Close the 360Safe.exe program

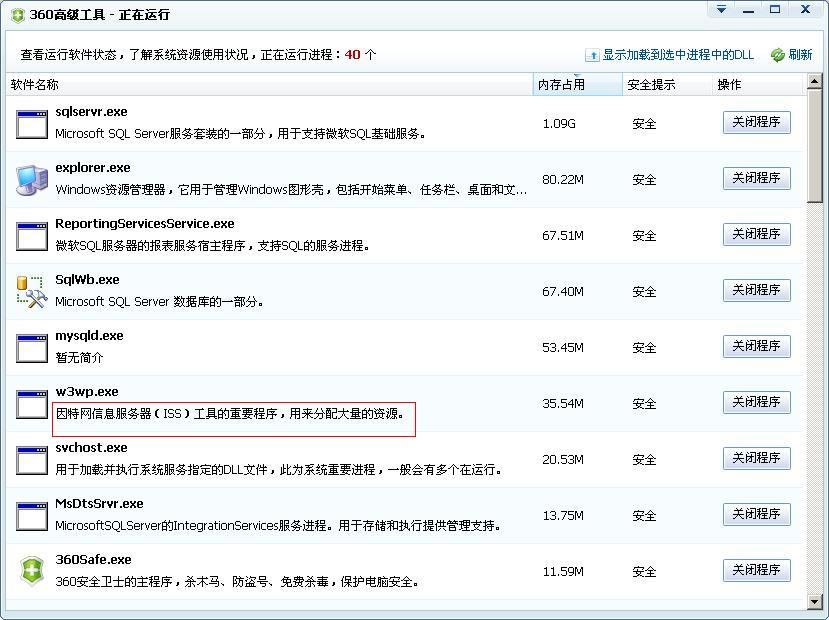click(757, 570)
